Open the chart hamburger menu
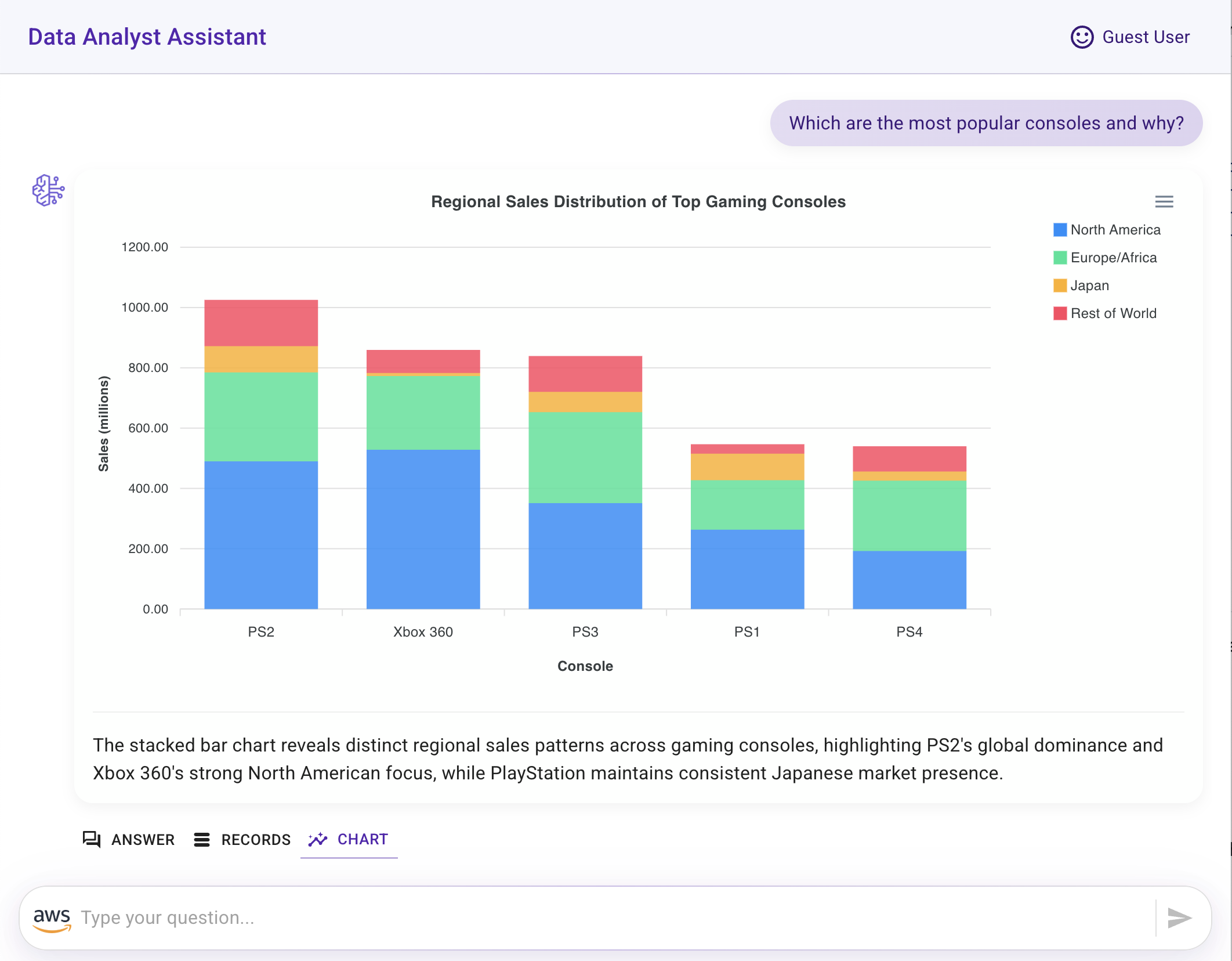This screenshot has height=961, width=1232. click(1164, 201)
